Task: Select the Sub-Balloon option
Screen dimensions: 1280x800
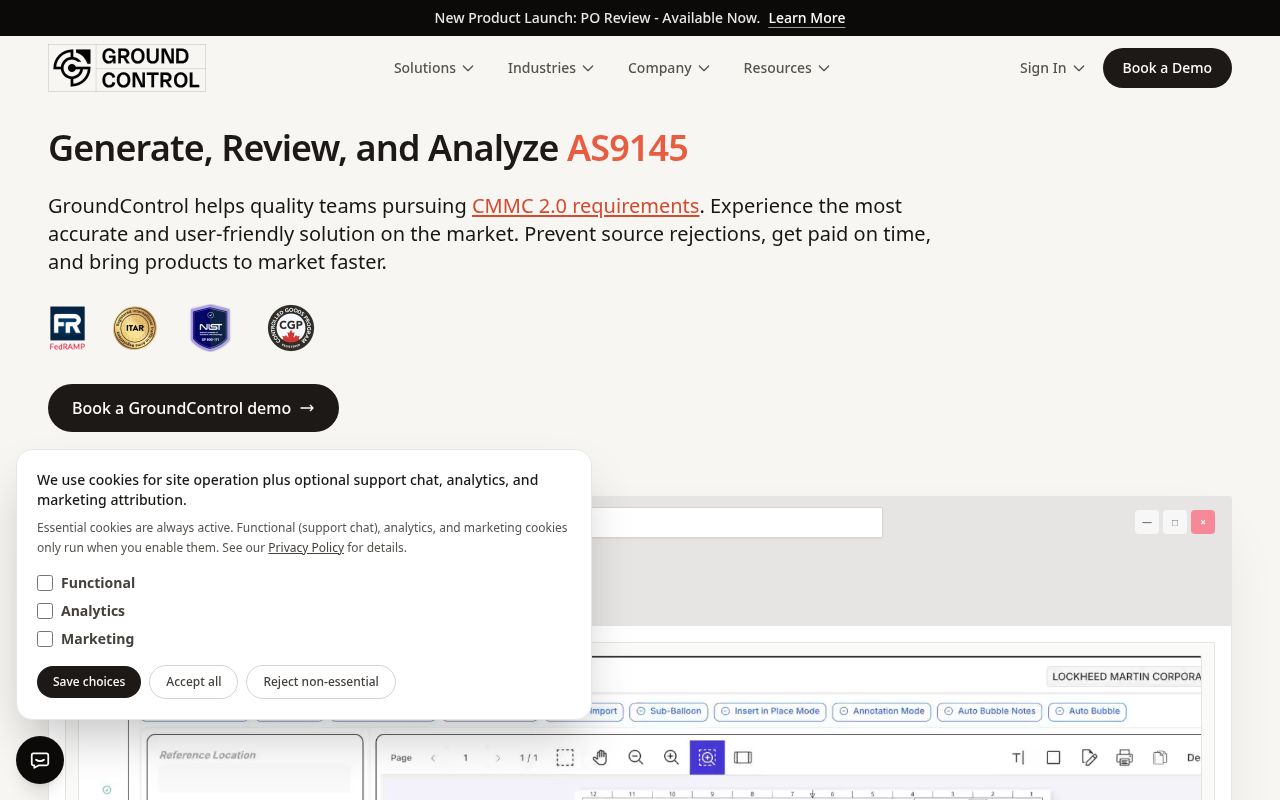Action: [x=669, y=711]
